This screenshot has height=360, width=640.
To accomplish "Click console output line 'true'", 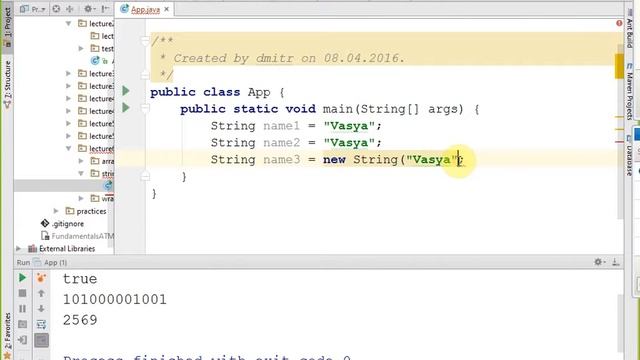I will tap(80, 279).
